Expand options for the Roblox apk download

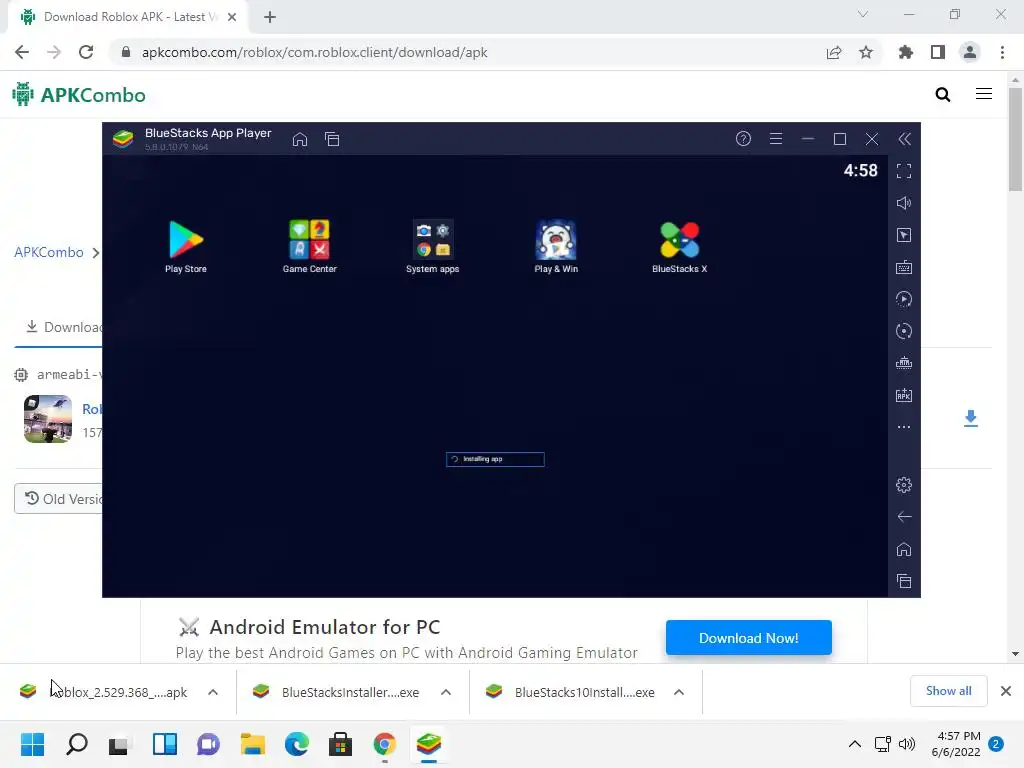pos(213,692)
